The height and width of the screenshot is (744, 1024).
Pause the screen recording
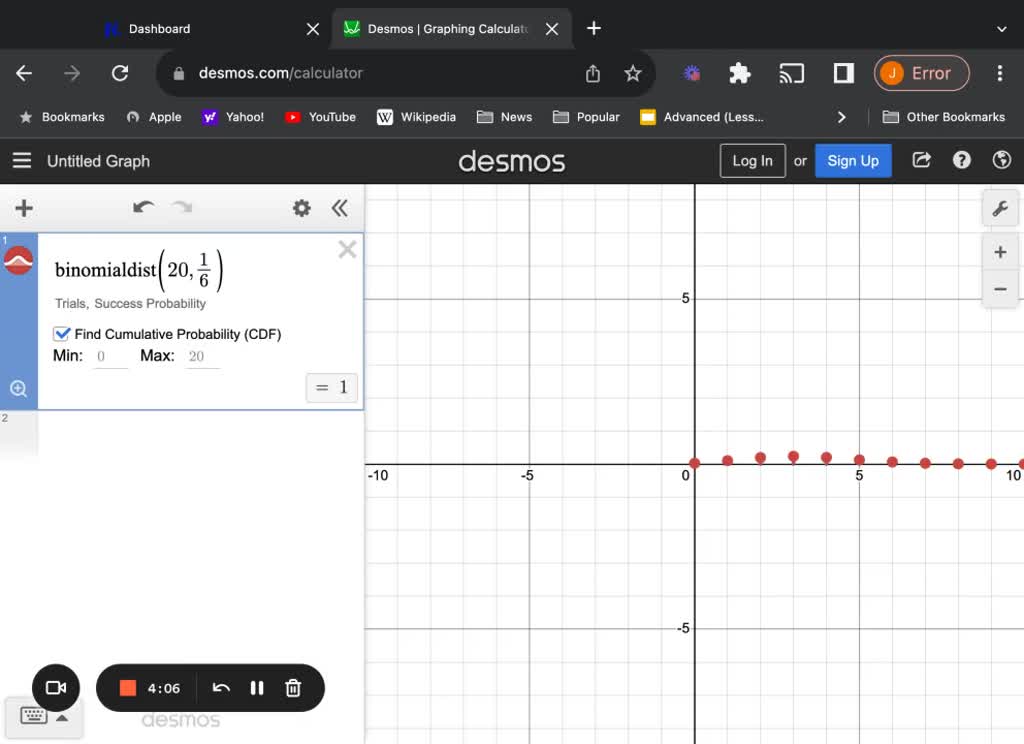pyautogui.click(x=257, y=688)
